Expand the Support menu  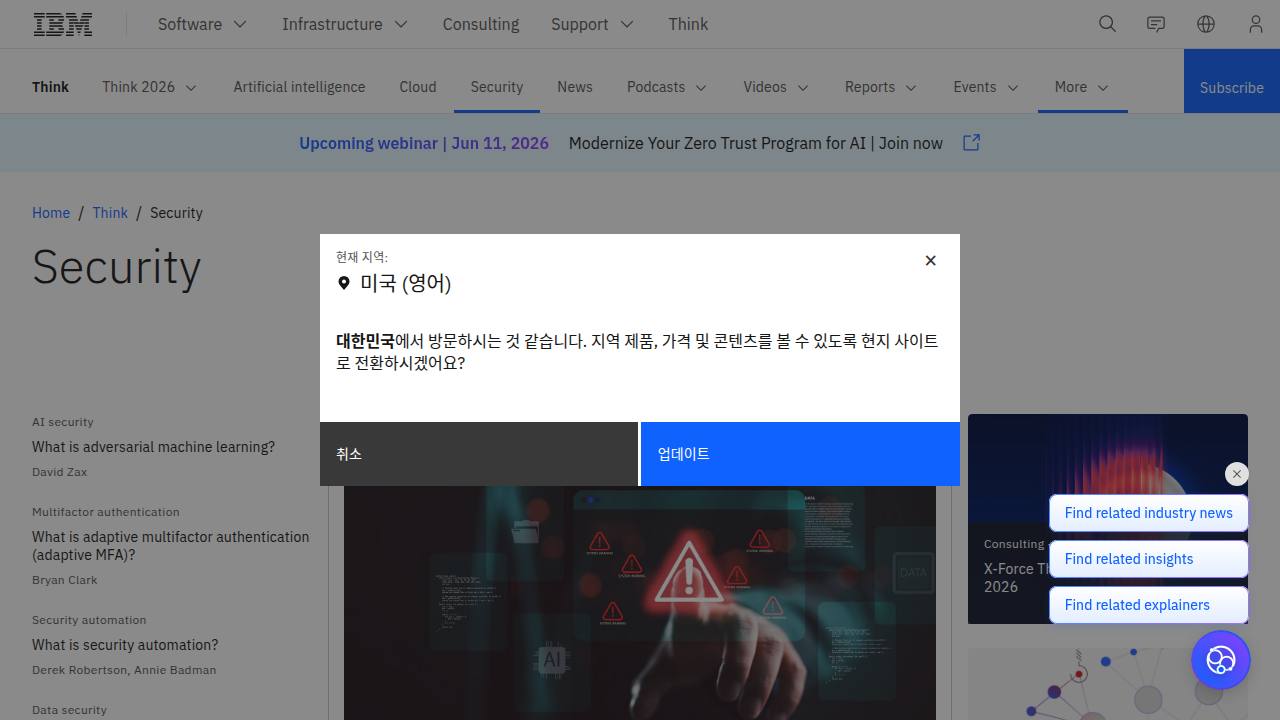pos(592,24)
